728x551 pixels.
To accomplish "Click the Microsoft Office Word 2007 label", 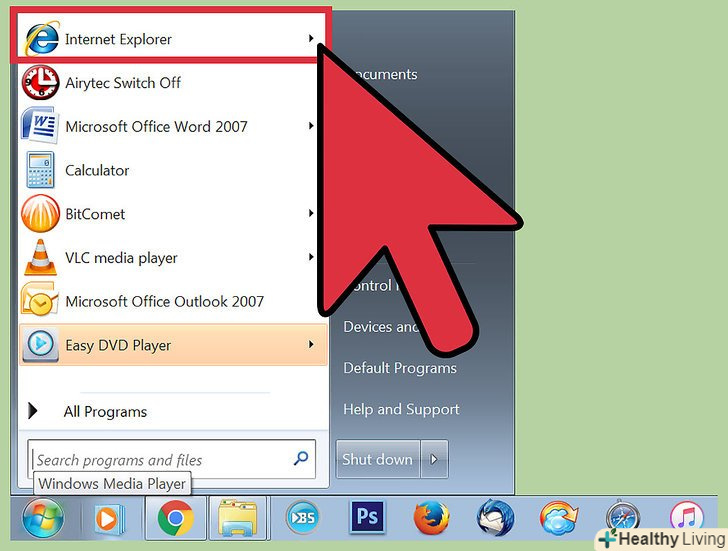I will [x=156, y=127].
